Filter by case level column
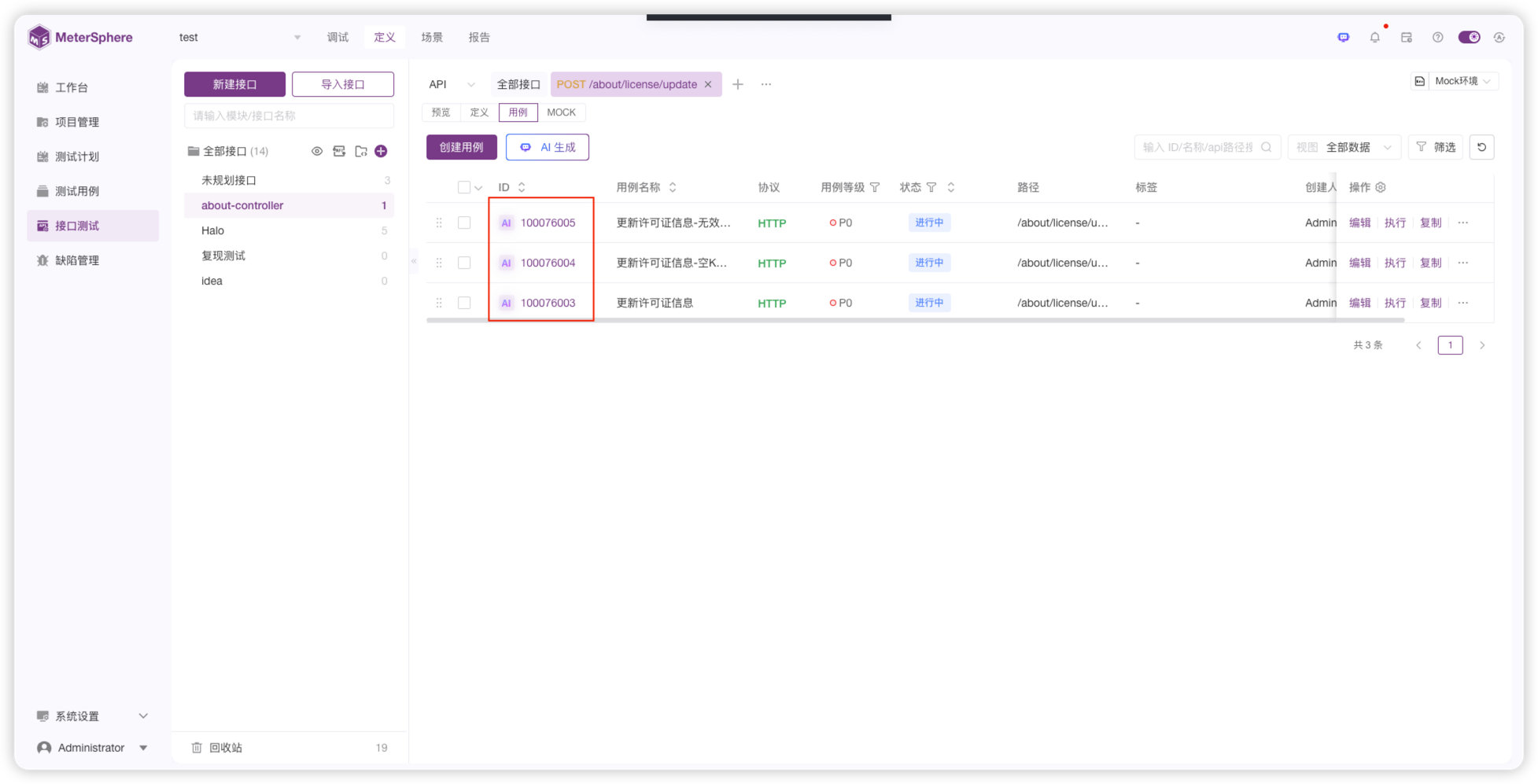The image size is (1538, 784). tap(874, 187)
